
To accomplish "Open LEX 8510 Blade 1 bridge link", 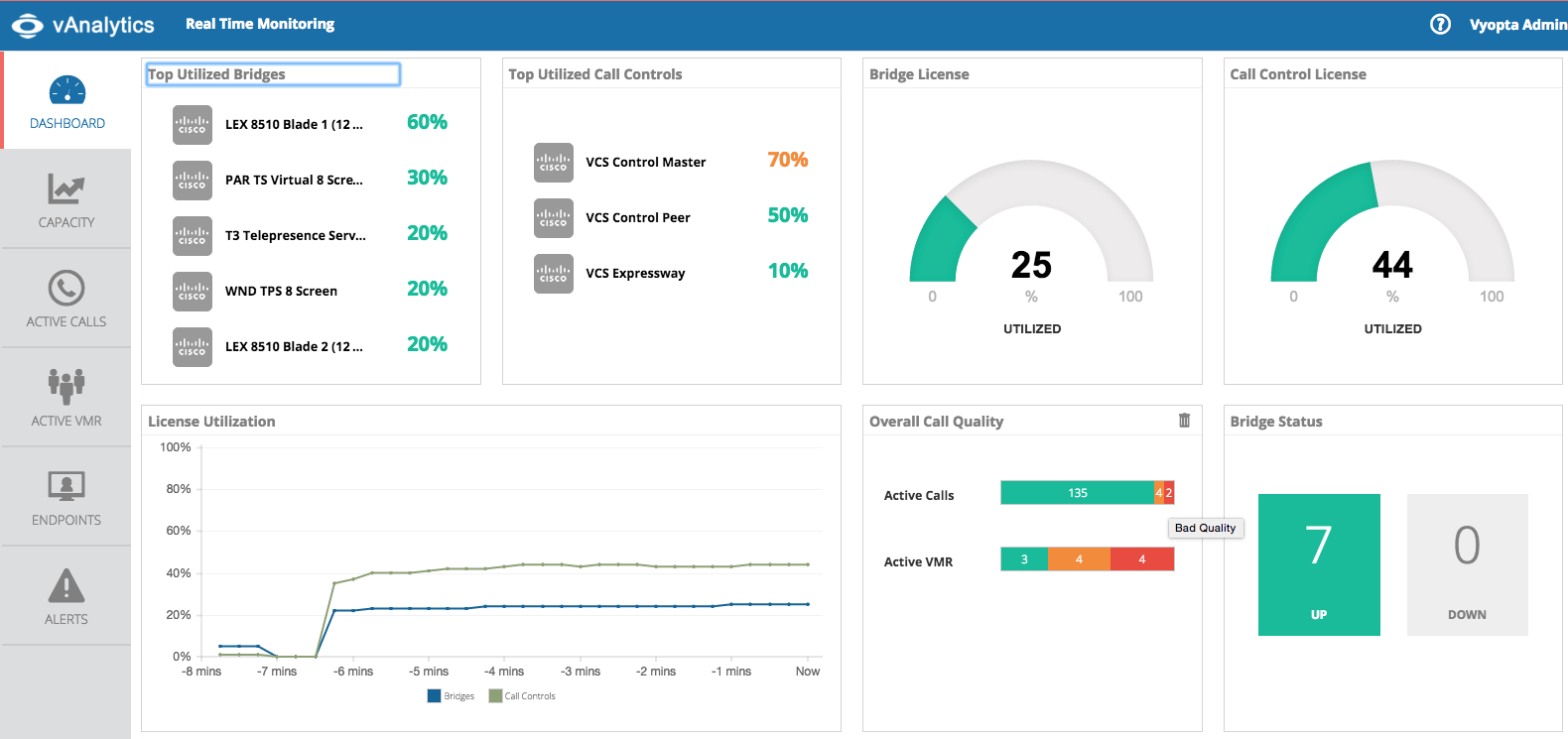I will [x=294, y=124].
